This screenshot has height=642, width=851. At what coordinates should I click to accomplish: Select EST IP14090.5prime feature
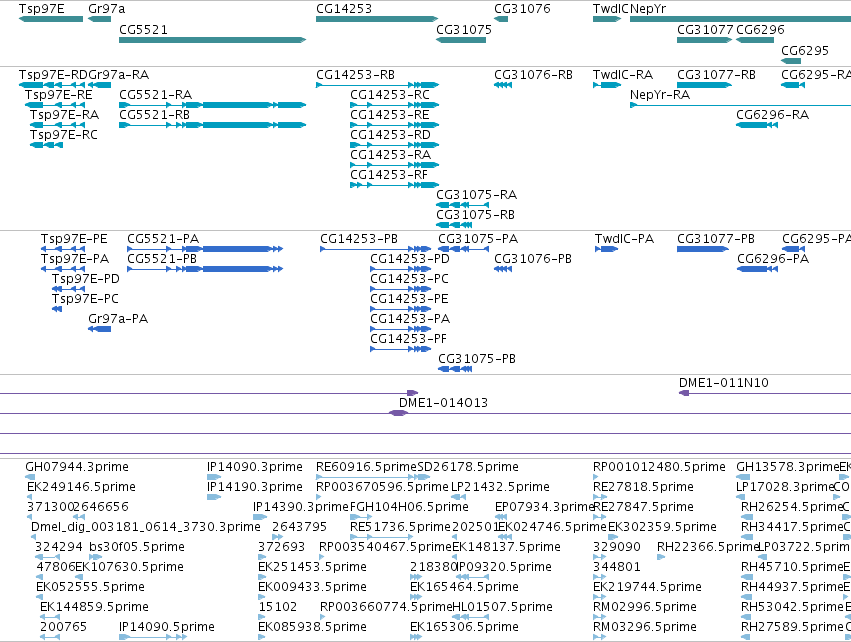point(153,637)
